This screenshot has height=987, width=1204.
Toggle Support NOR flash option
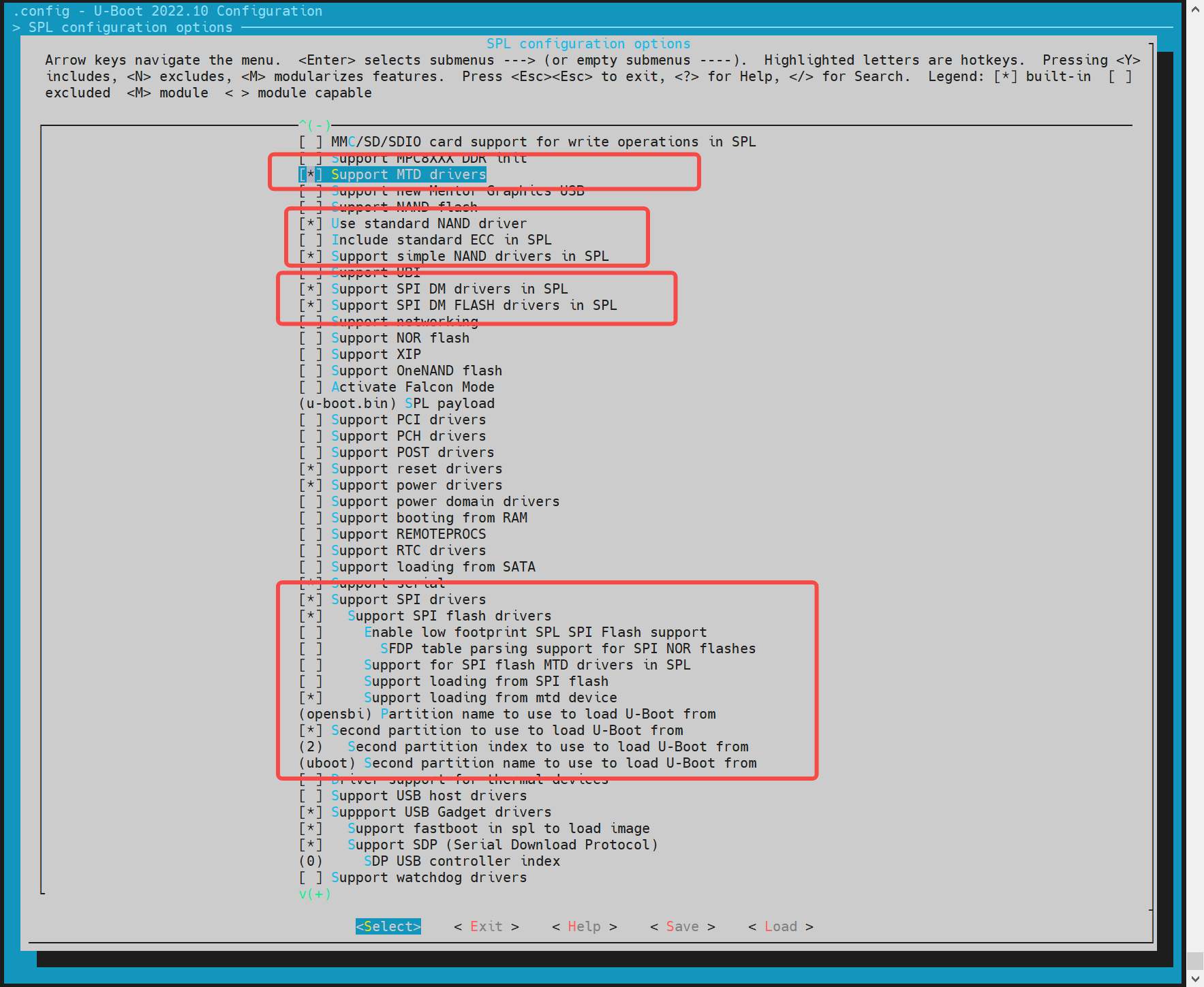[311, 338]
